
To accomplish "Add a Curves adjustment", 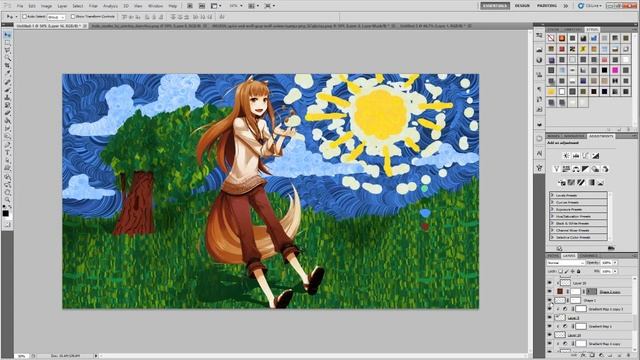I will tap(586, 156).
